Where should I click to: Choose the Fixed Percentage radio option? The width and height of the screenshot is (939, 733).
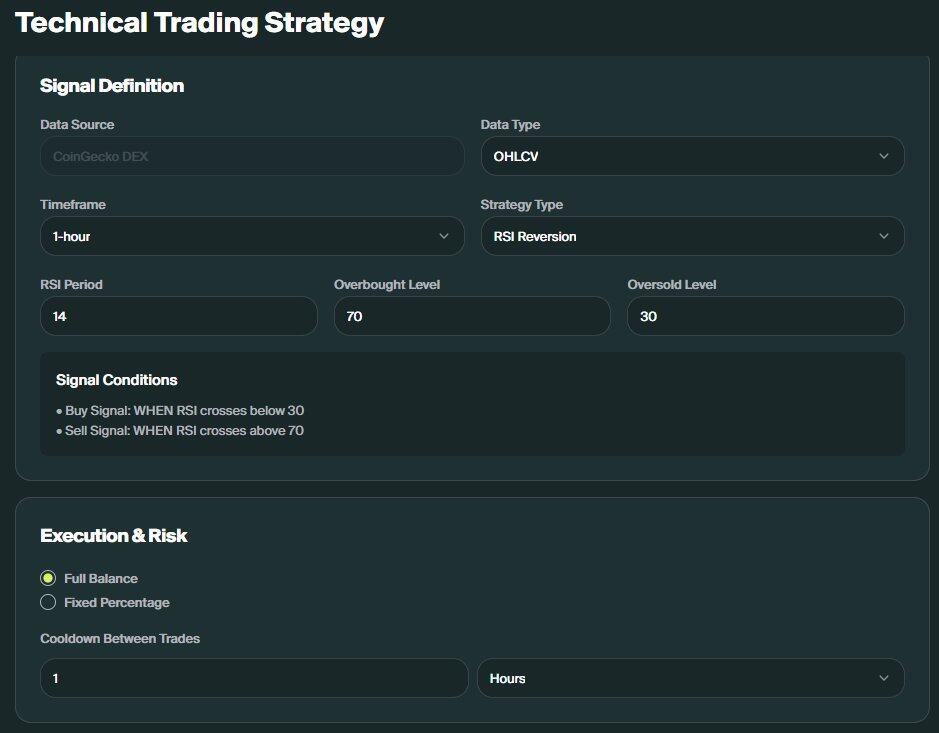point(48,602)
